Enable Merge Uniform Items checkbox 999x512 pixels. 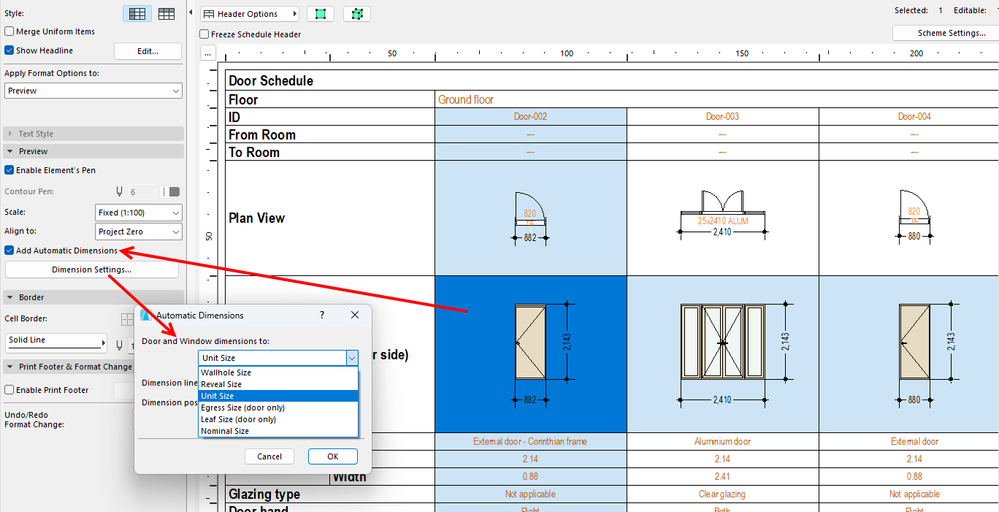coord(10,32)
